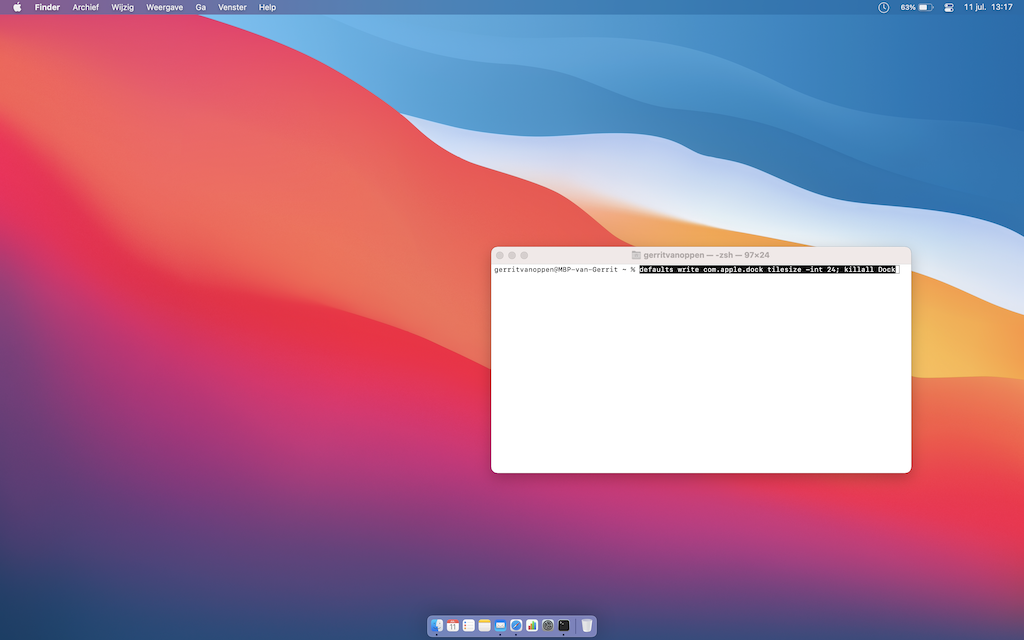Click the Terminal title folder icon
The width and height of the screenshot is (1024, 640).
pos(636,255)
